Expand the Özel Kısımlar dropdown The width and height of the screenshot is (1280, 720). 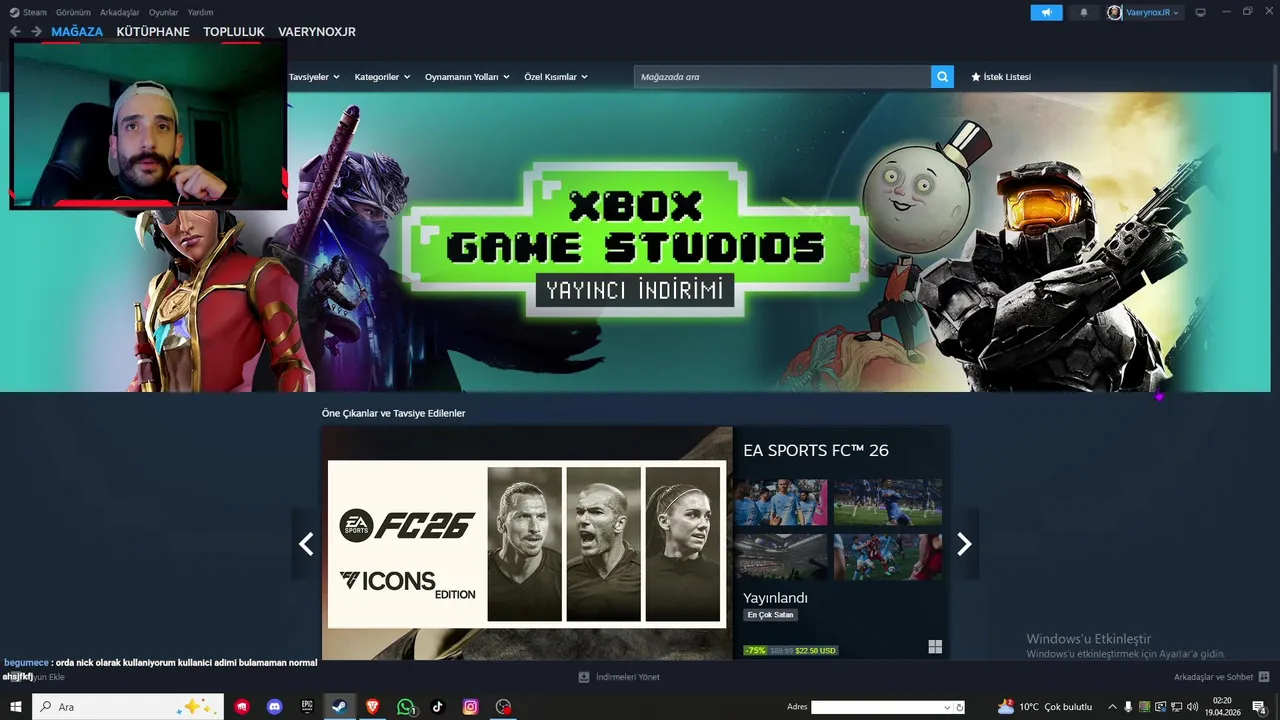[556, 77]
